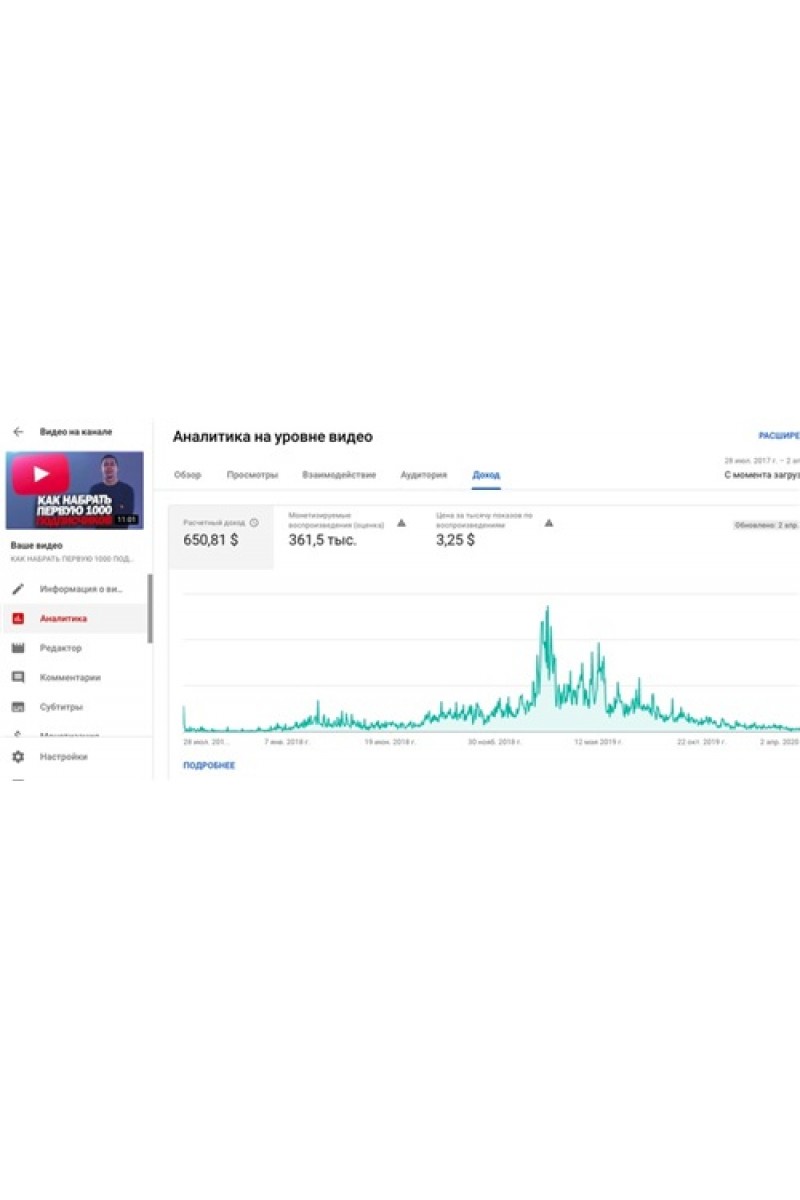Open the С момента загрузки date range dropdown
The width and height of the screenshot is (800, 1200).
click(x=762, y=475)
